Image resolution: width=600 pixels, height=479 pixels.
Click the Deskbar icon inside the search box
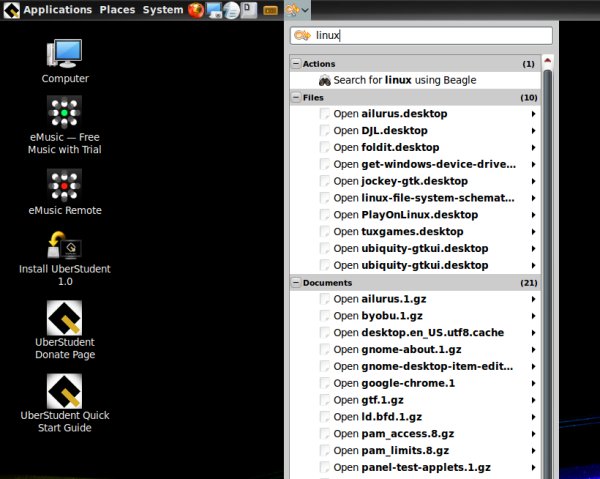(302, 36)
